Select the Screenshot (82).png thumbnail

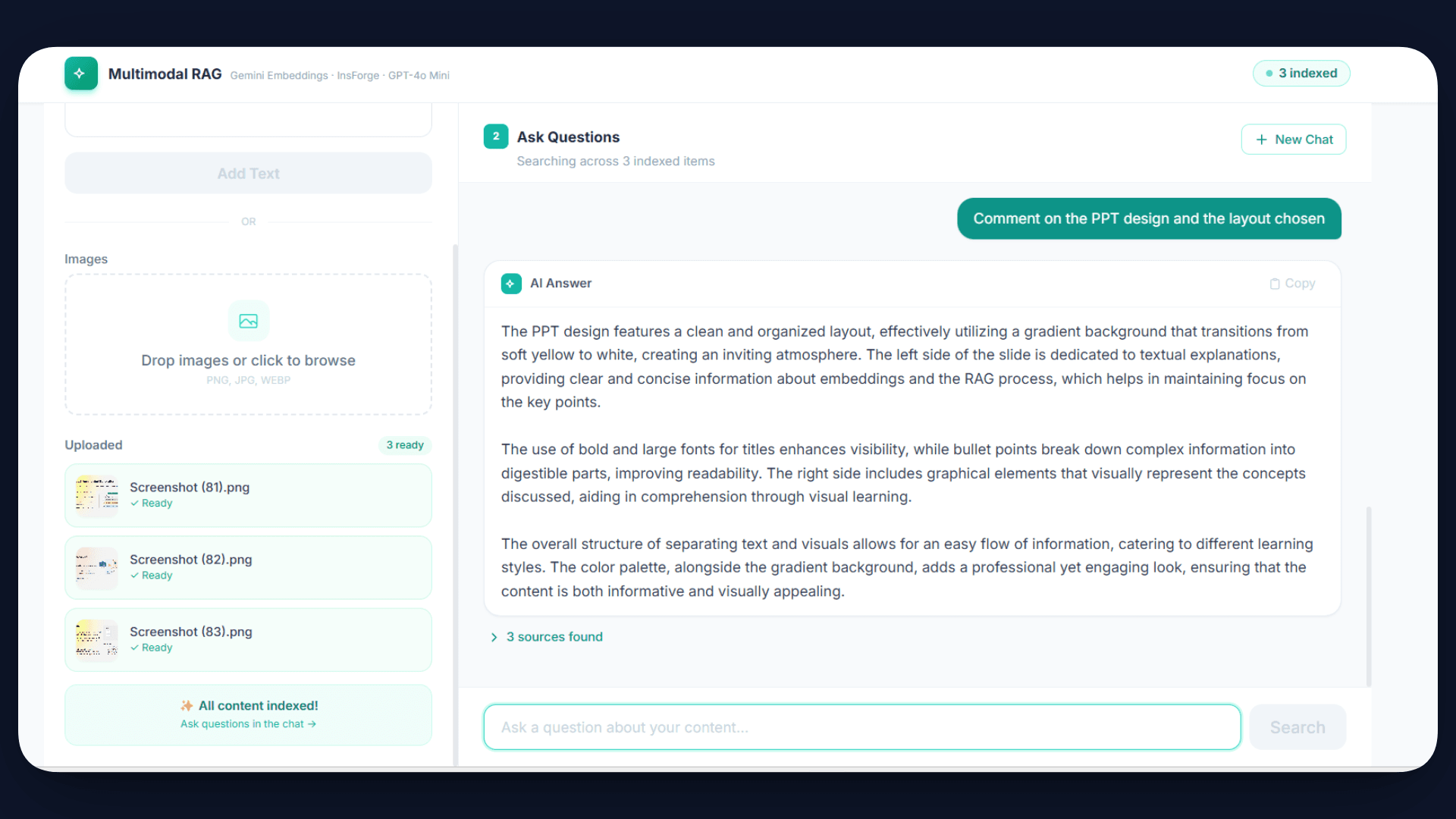tap(97, 567)
